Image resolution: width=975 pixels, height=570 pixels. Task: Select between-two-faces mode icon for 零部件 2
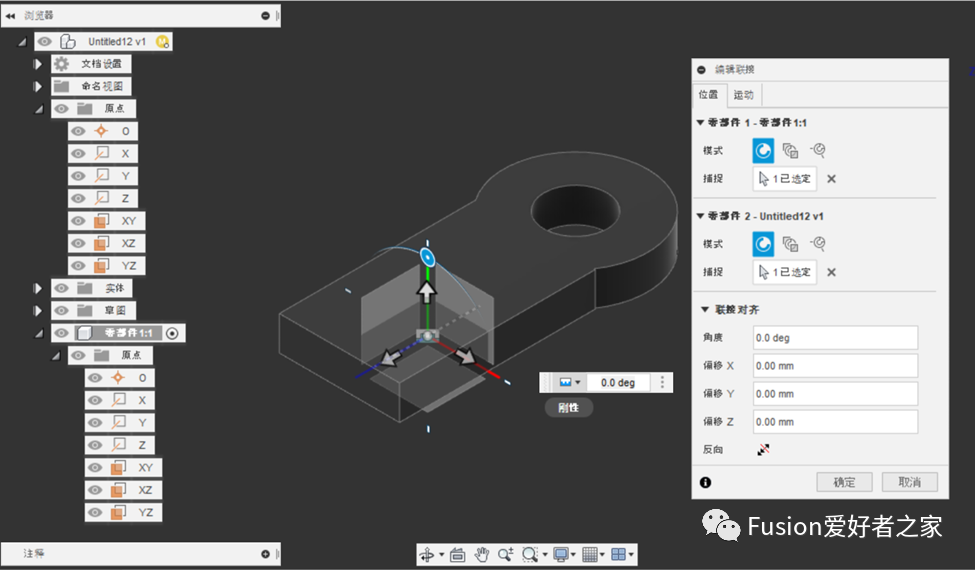tap(790, 244)
